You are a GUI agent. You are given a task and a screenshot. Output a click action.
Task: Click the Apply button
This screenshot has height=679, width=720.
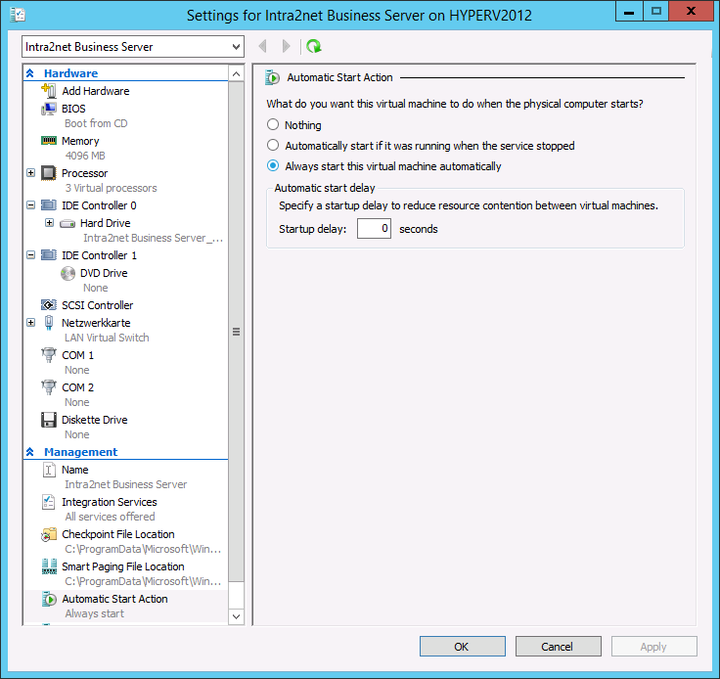(x=654, y=646)
